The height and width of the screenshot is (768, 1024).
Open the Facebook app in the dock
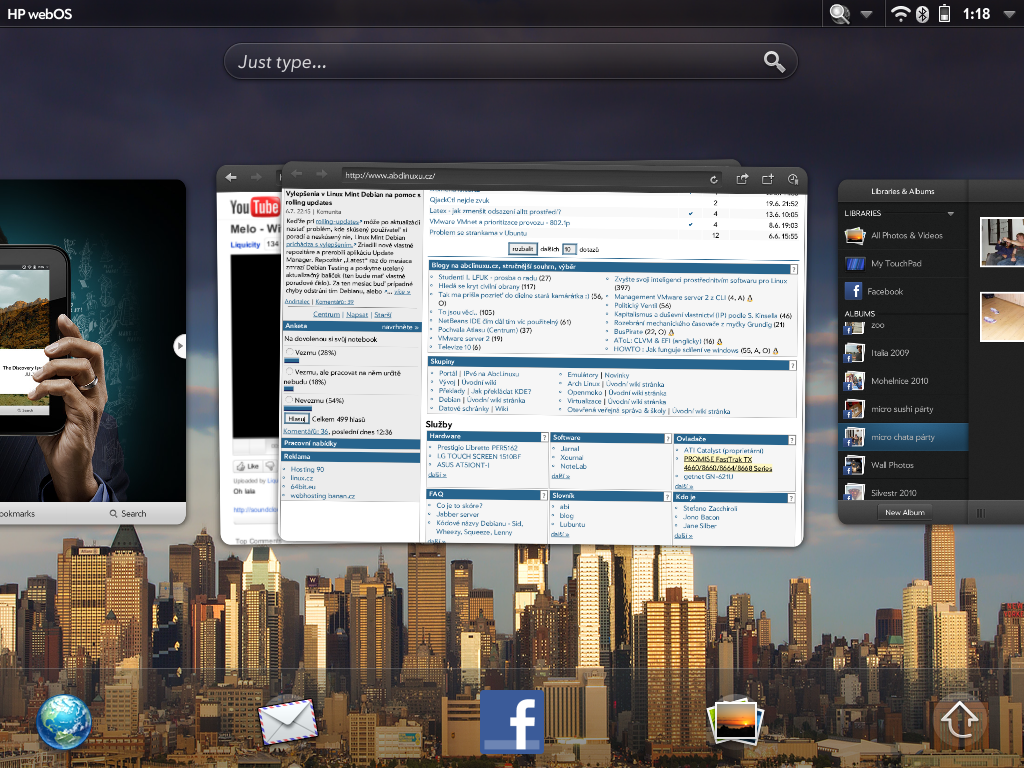[x=511, y=721]
